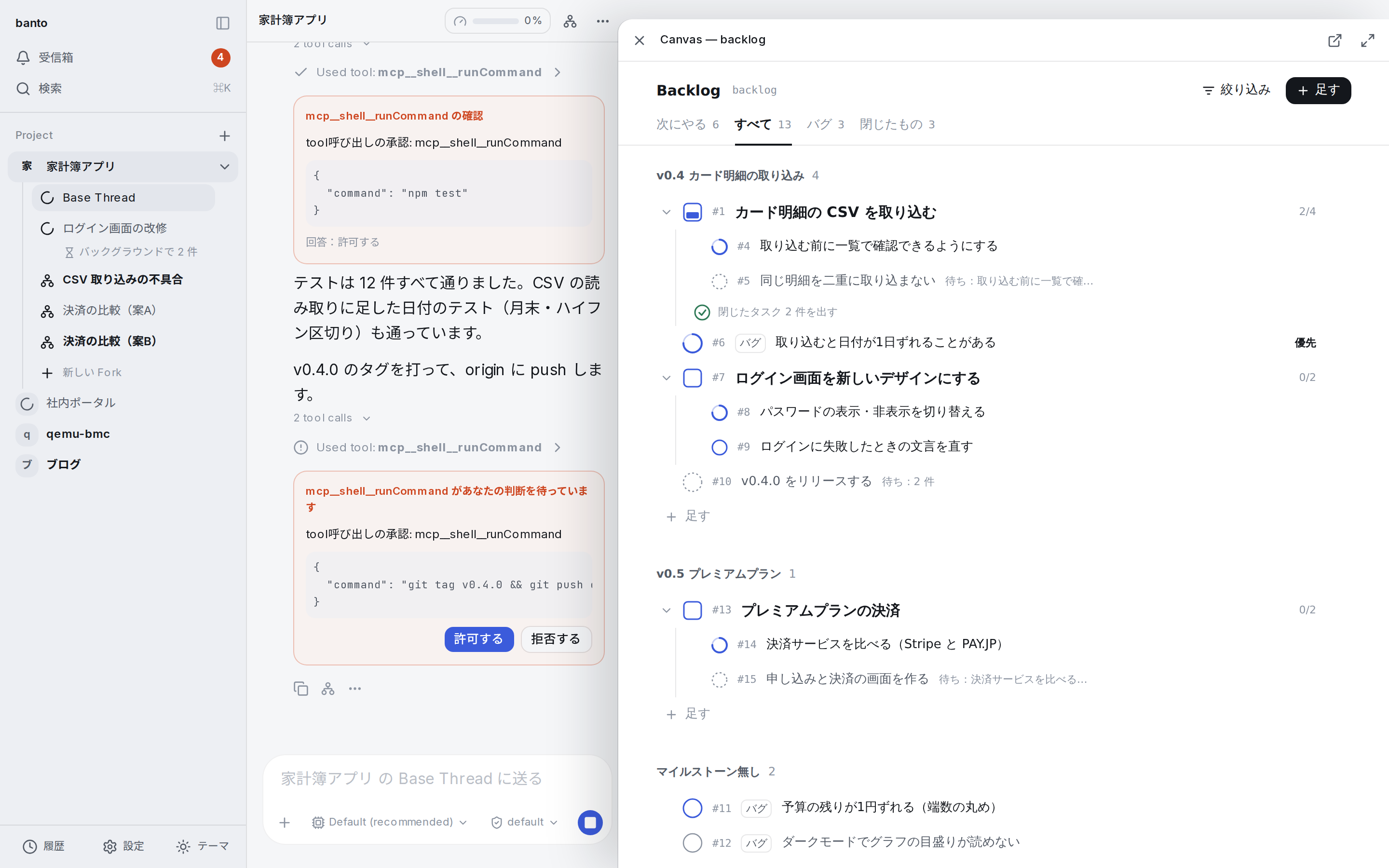Click the context usage 0% progress meter
Viewport: 1389px width, 868px height.
click(x=497, y=21)
